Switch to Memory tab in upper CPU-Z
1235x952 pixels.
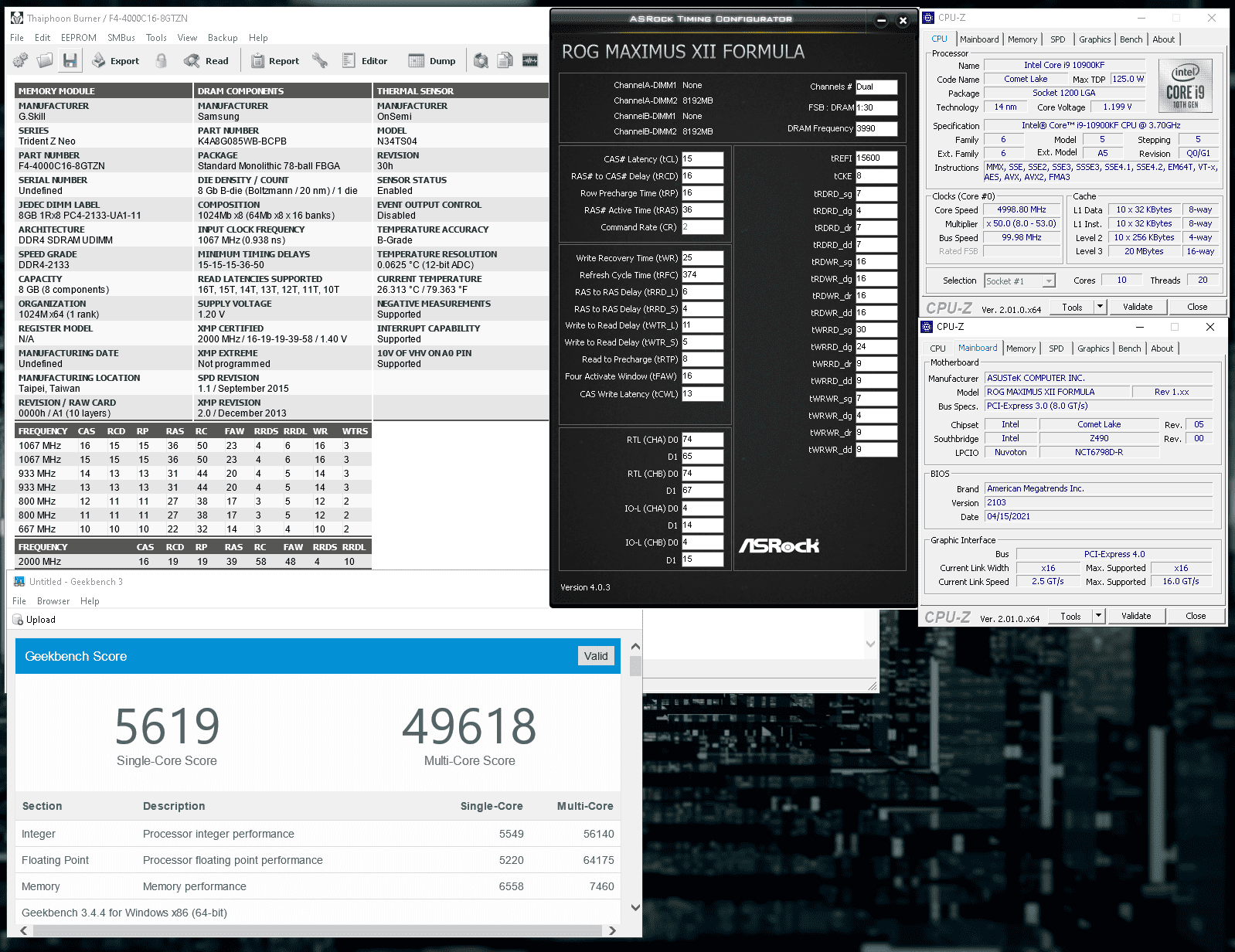click(1022, 39)
